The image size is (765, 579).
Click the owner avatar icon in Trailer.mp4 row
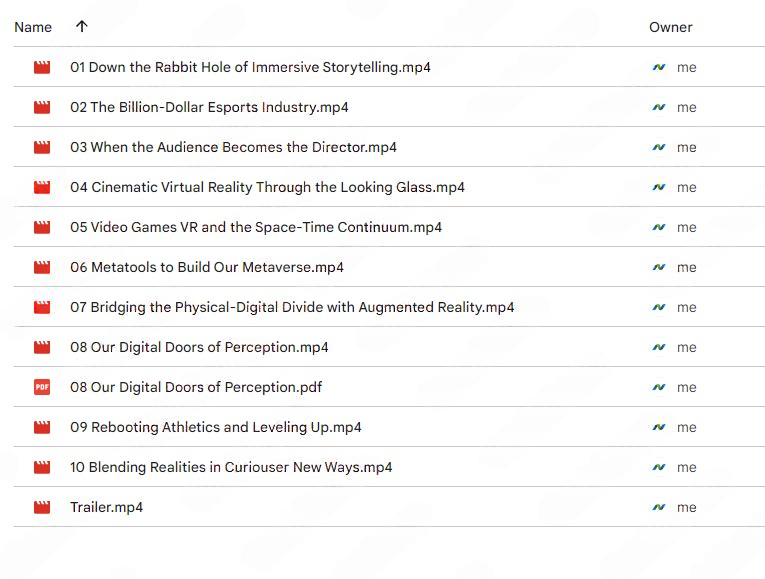tap(658, 507)
